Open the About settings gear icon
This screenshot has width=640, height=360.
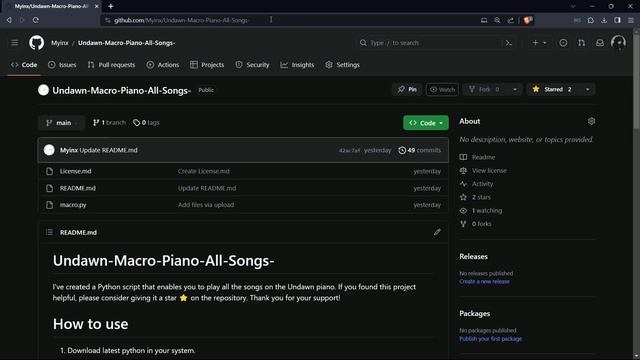pyautogui.click(x=591, y=121)
